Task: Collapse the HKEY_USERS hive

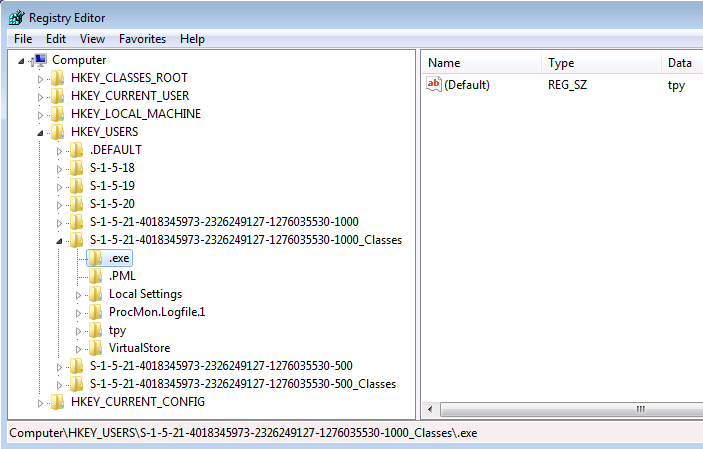Action: (x=41, y=132)
